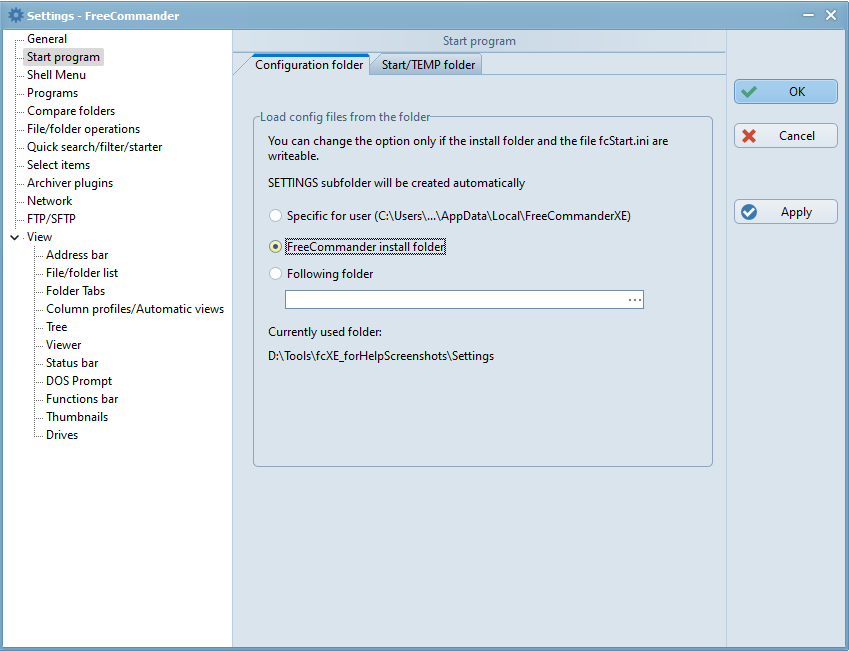849x651 pixels.
Task: Select Shell Menu in the settings tree
Action: tap(56, 75)
